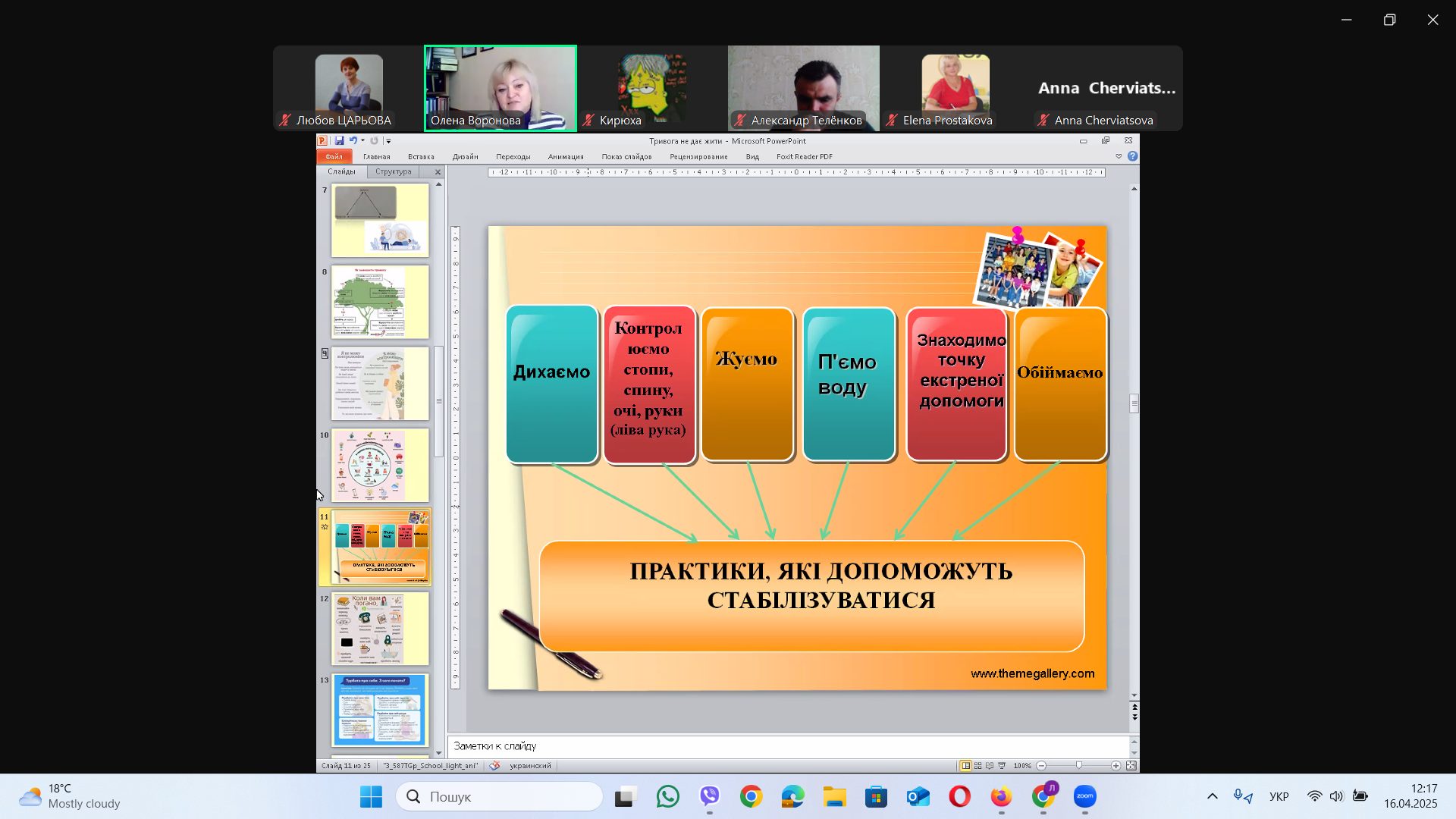This screenshot has height=819, width=1456.
Task: Close the slides thumbnail pane
Action: (438, 172)
